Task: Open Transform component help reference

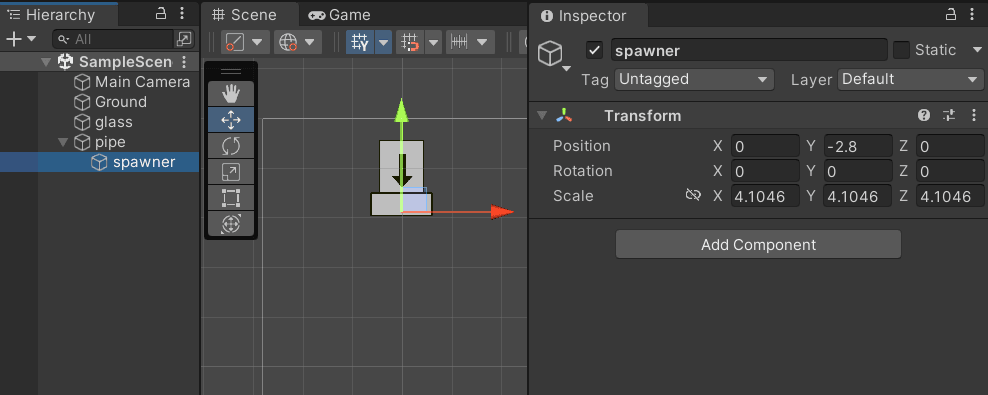Action: 924,115
